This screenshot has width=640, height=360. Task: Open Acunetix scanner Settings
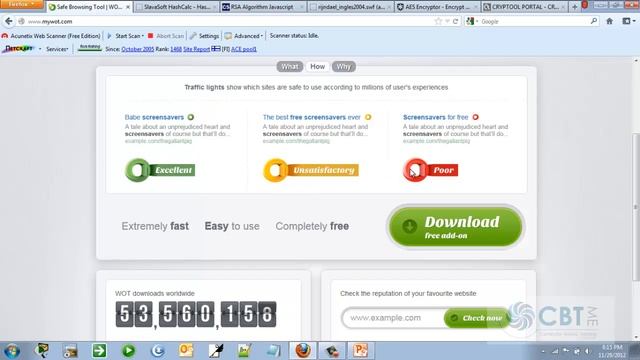pos(204,36)
